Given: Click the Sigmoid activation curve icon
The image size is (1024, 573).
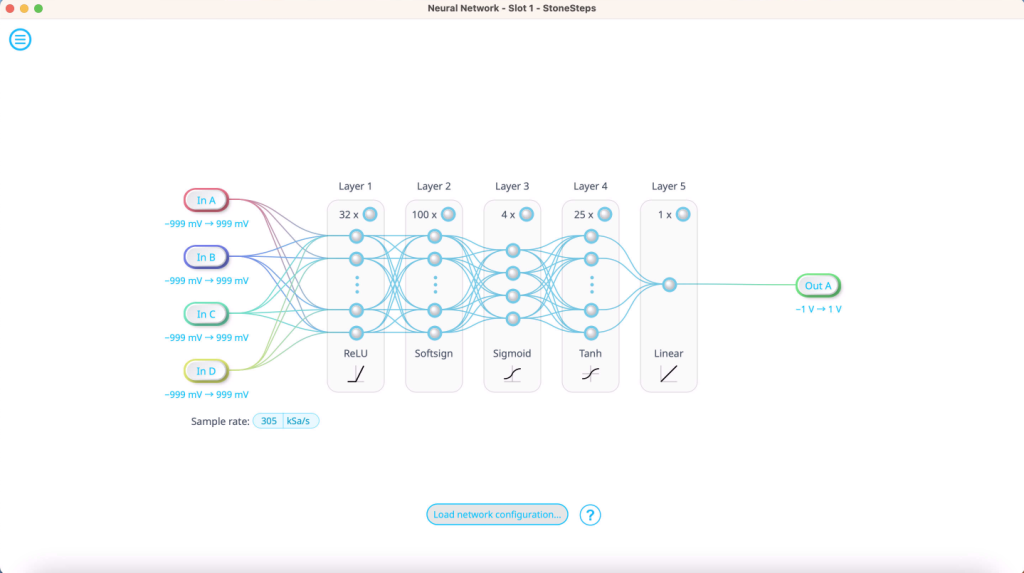Looking at the screenshot, I should point(512,375).
